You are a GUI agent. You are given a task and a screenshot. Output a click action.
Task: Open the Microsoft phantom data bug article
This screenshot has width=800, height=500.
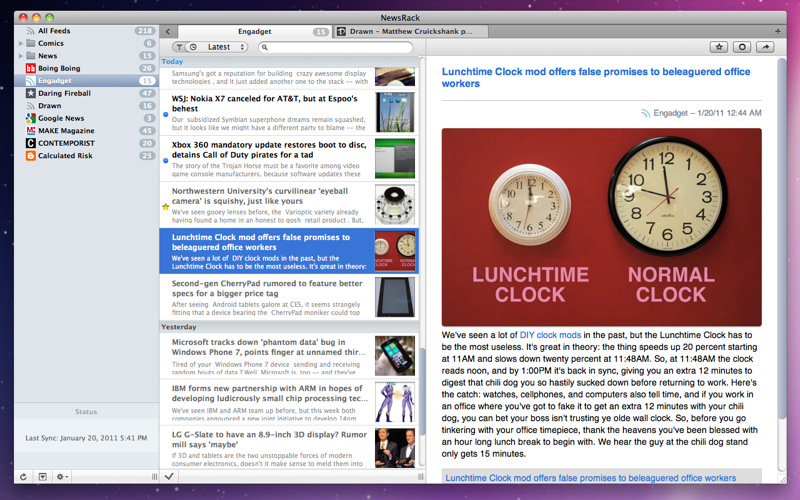point(289,356)
